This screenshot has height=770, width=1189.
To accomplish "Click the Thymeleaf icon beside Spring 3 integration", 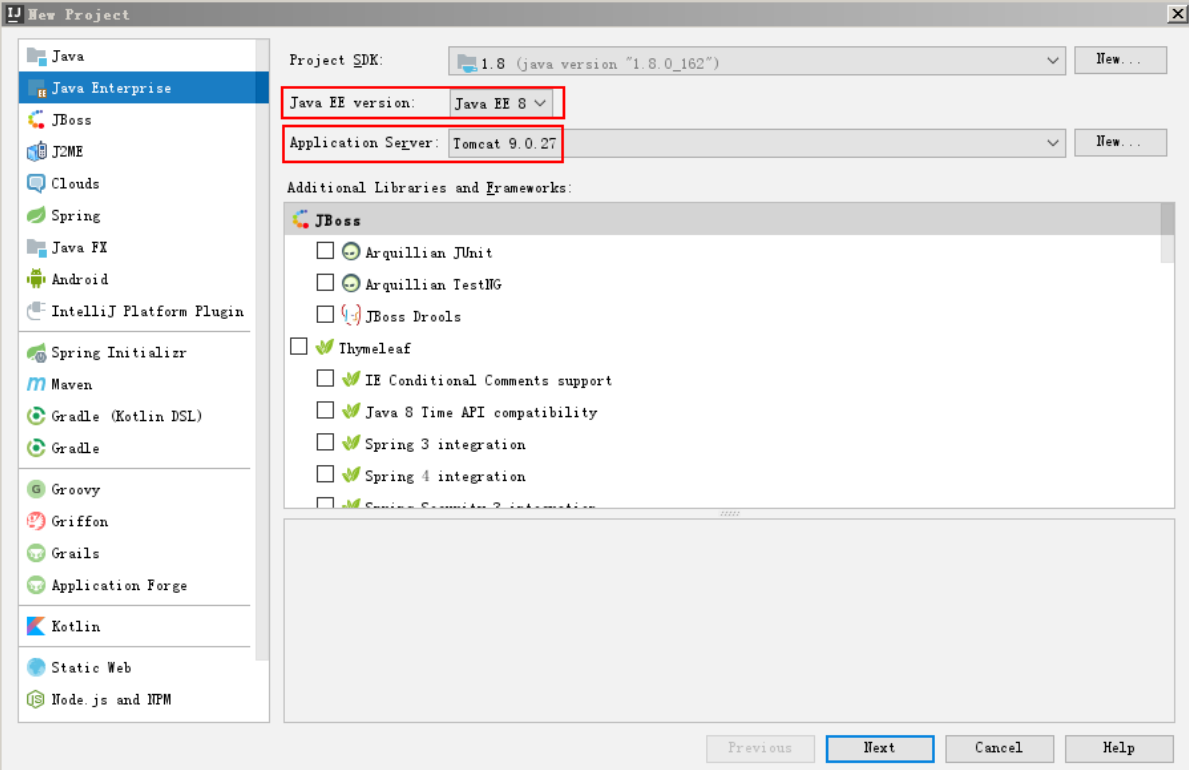I will (x=350, y=443).
